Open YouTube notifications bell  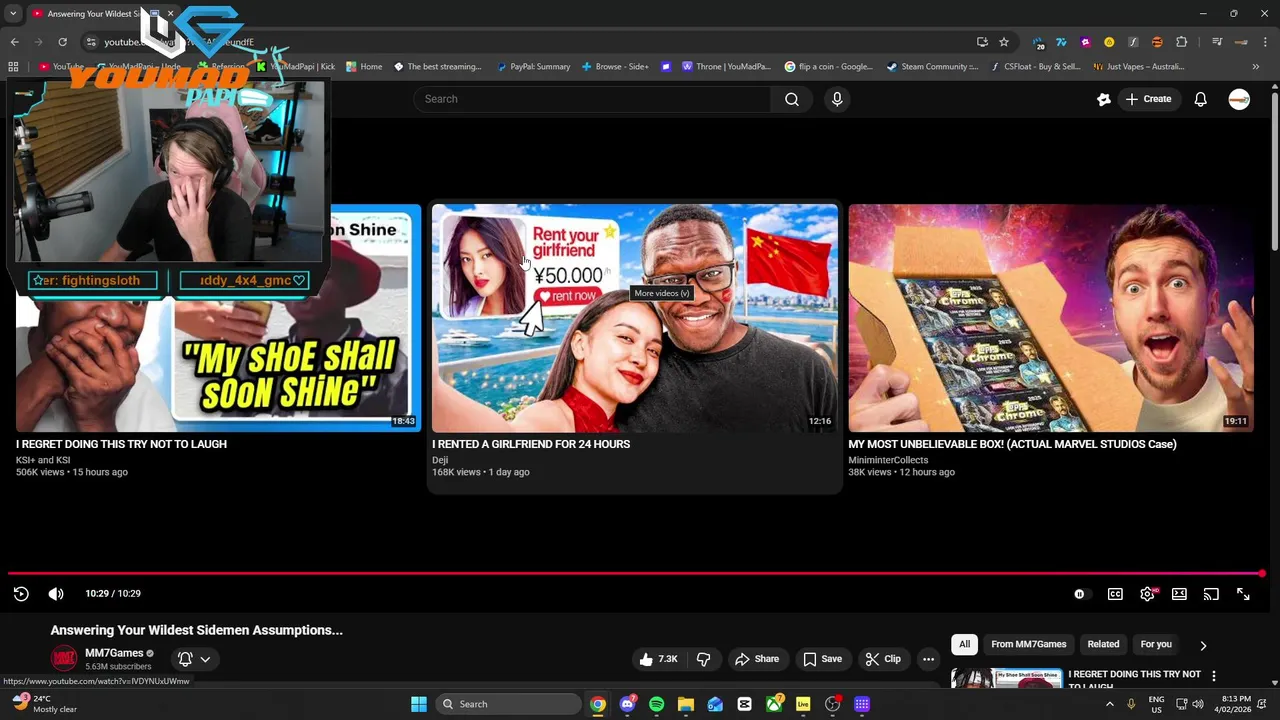[x=1201, y=99]
